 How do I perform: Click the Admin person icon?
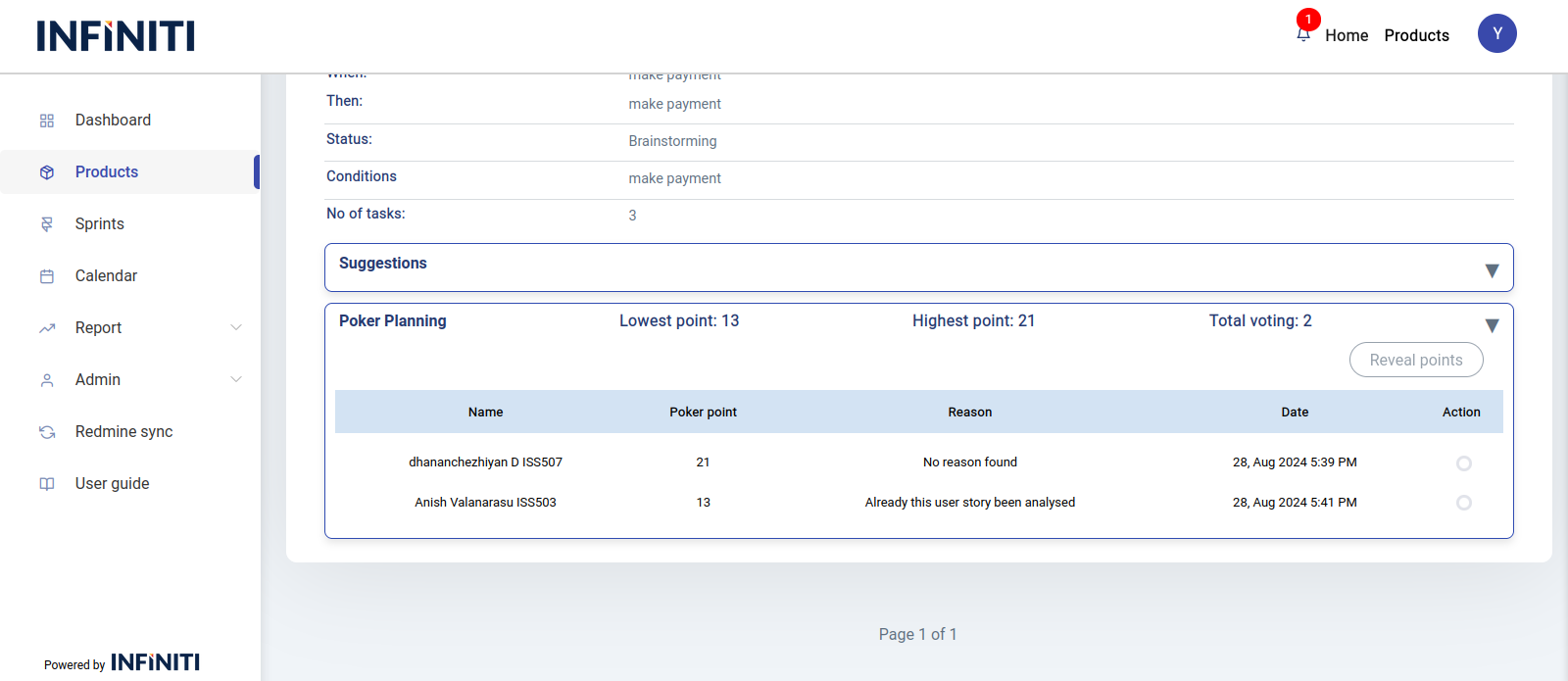tap(47, 380)
